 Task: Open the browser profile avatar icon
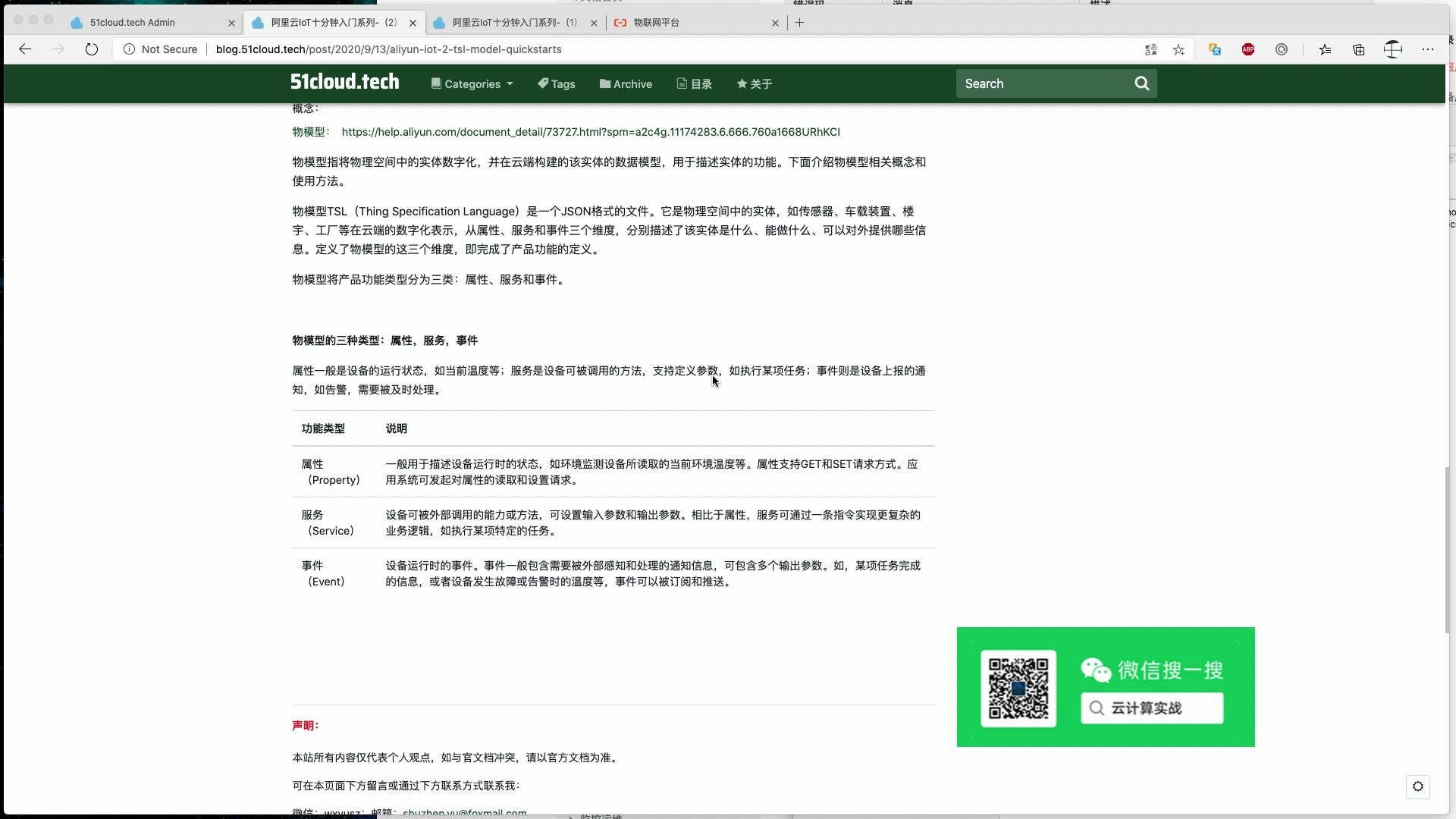[1393, 49]
